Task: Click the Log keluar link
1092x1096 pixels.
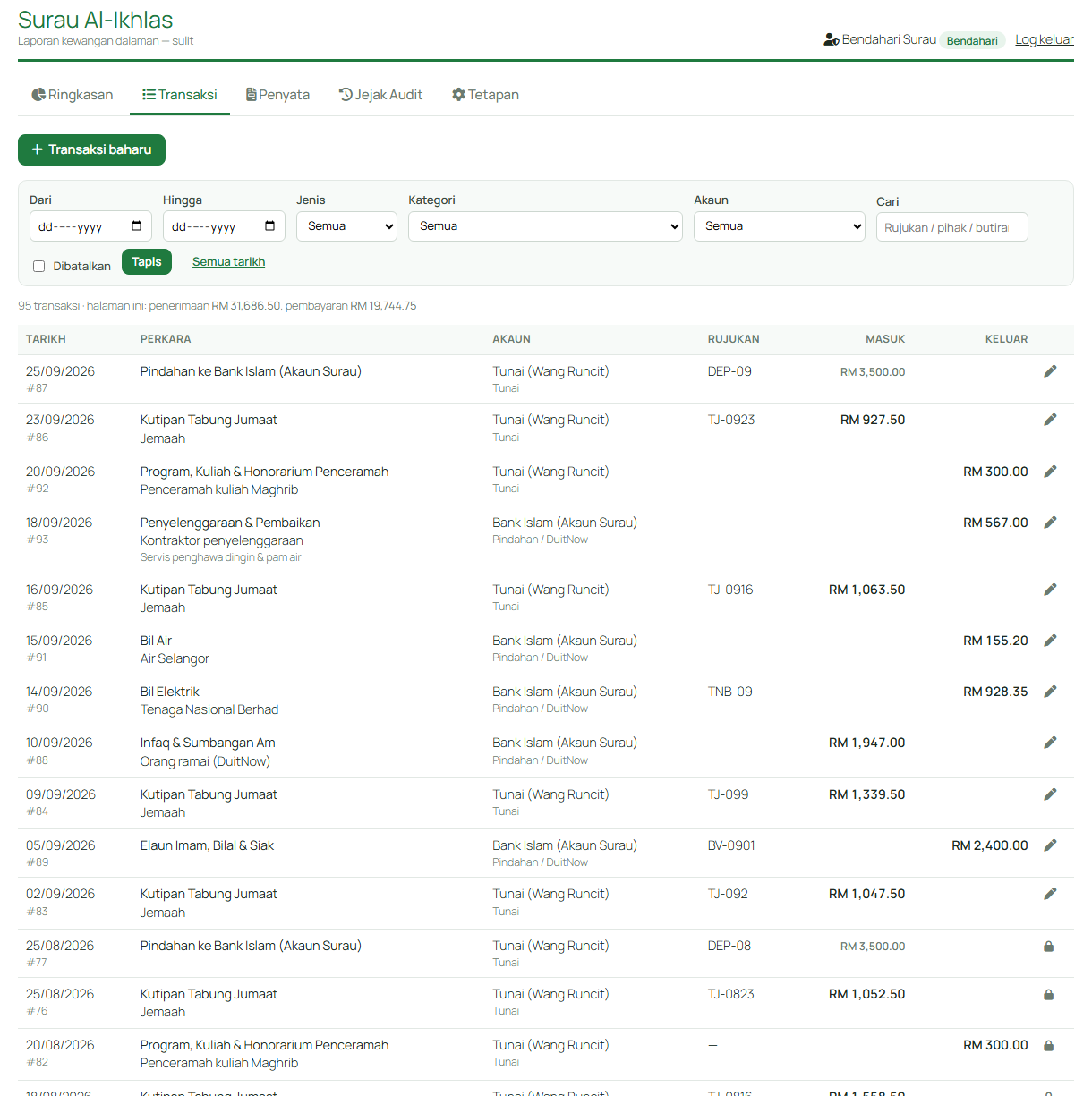Action: pos(1045,39)
